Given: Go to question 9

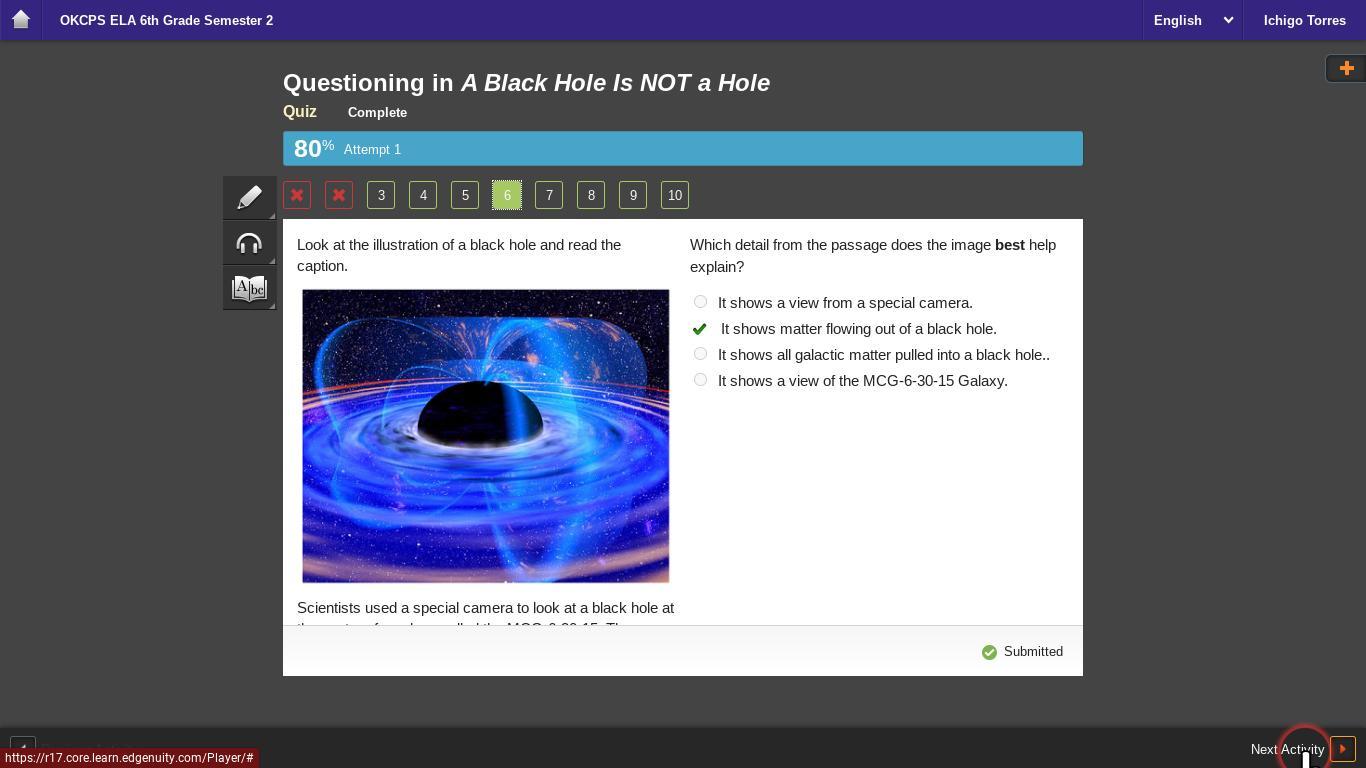Looking at the screenshot, I should tap(633, 195).
